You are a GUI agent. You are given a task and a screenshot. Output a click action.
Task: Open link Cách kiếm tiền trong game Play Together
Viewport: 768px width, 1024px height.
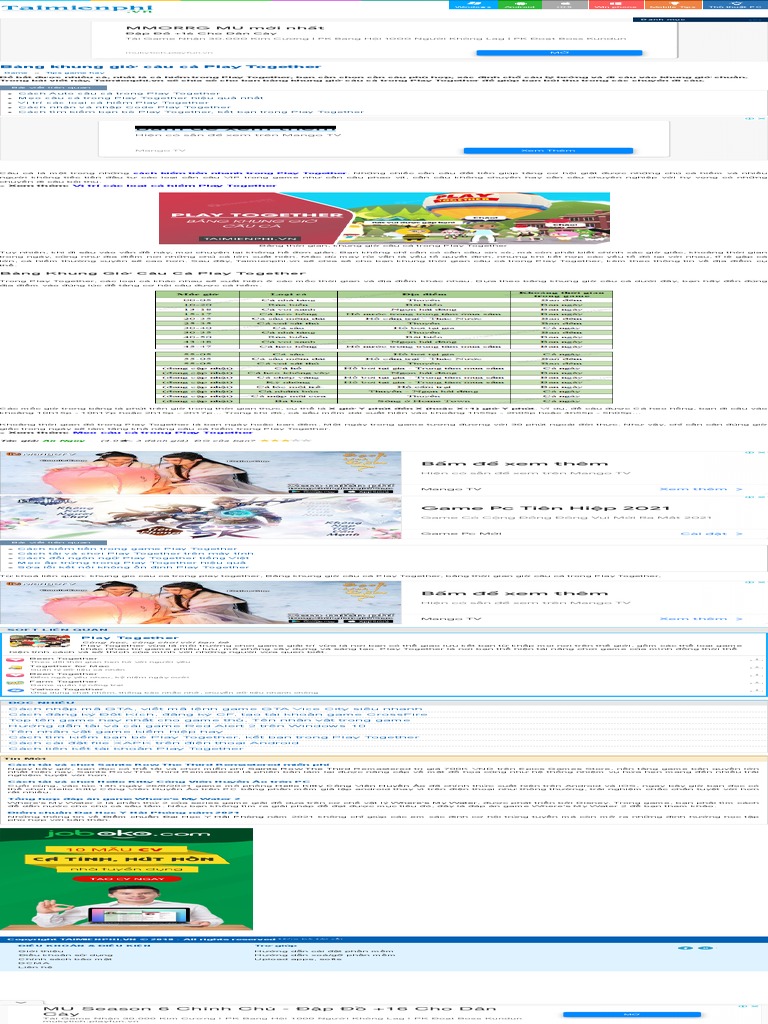127,549
